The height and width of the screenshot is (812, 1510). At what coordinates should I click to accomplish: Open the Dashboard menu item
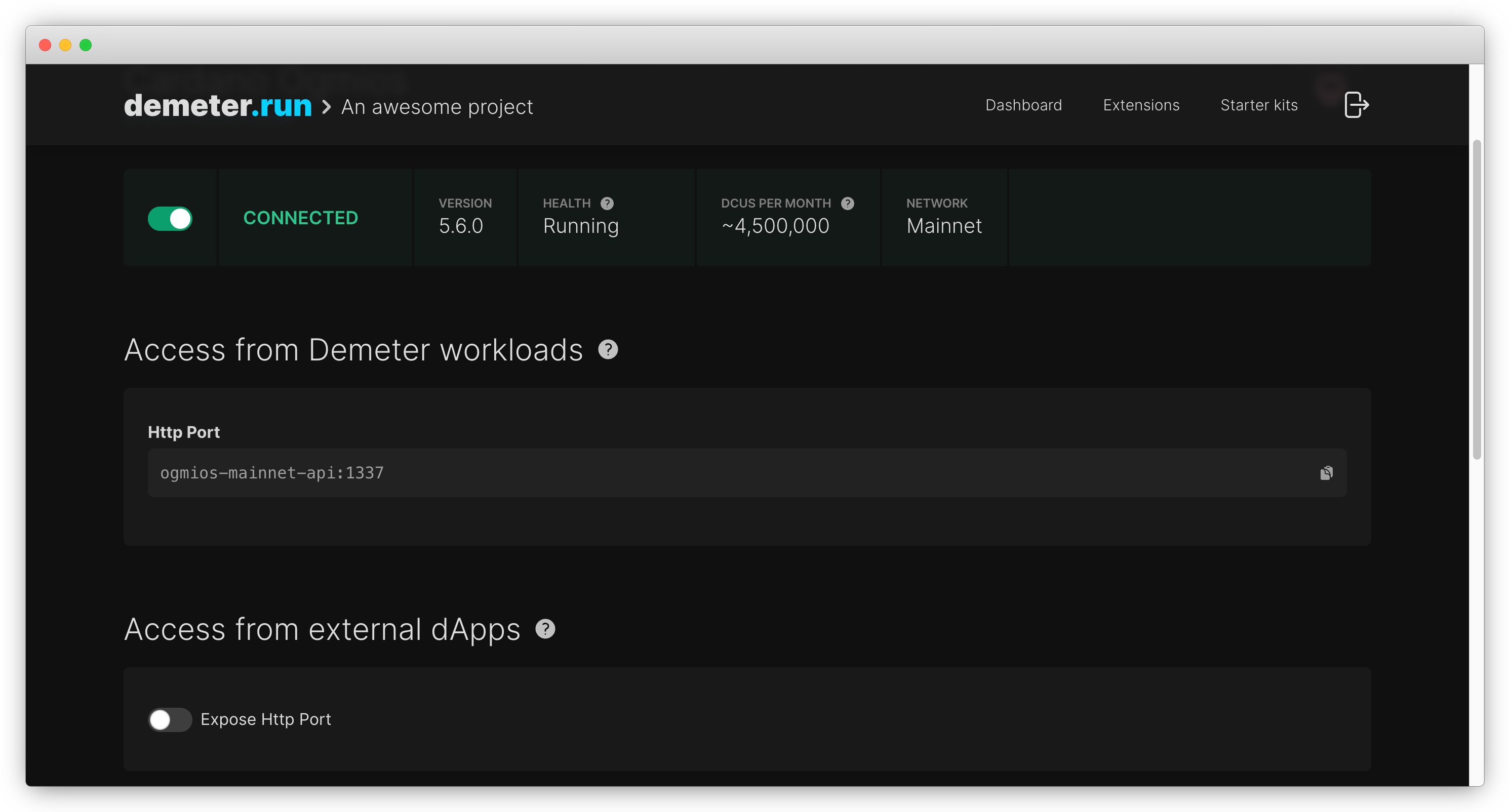[x=1023, y=105]
